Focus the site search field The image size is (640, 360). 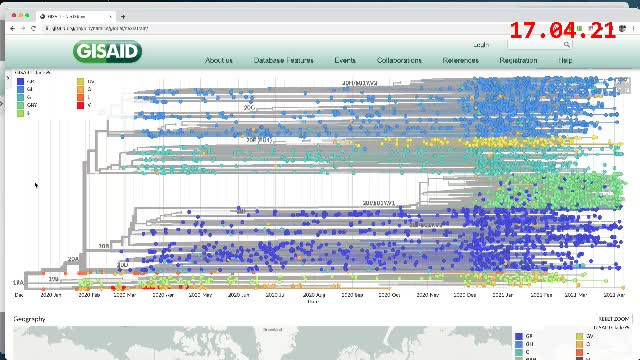click(x=540, y=44)
